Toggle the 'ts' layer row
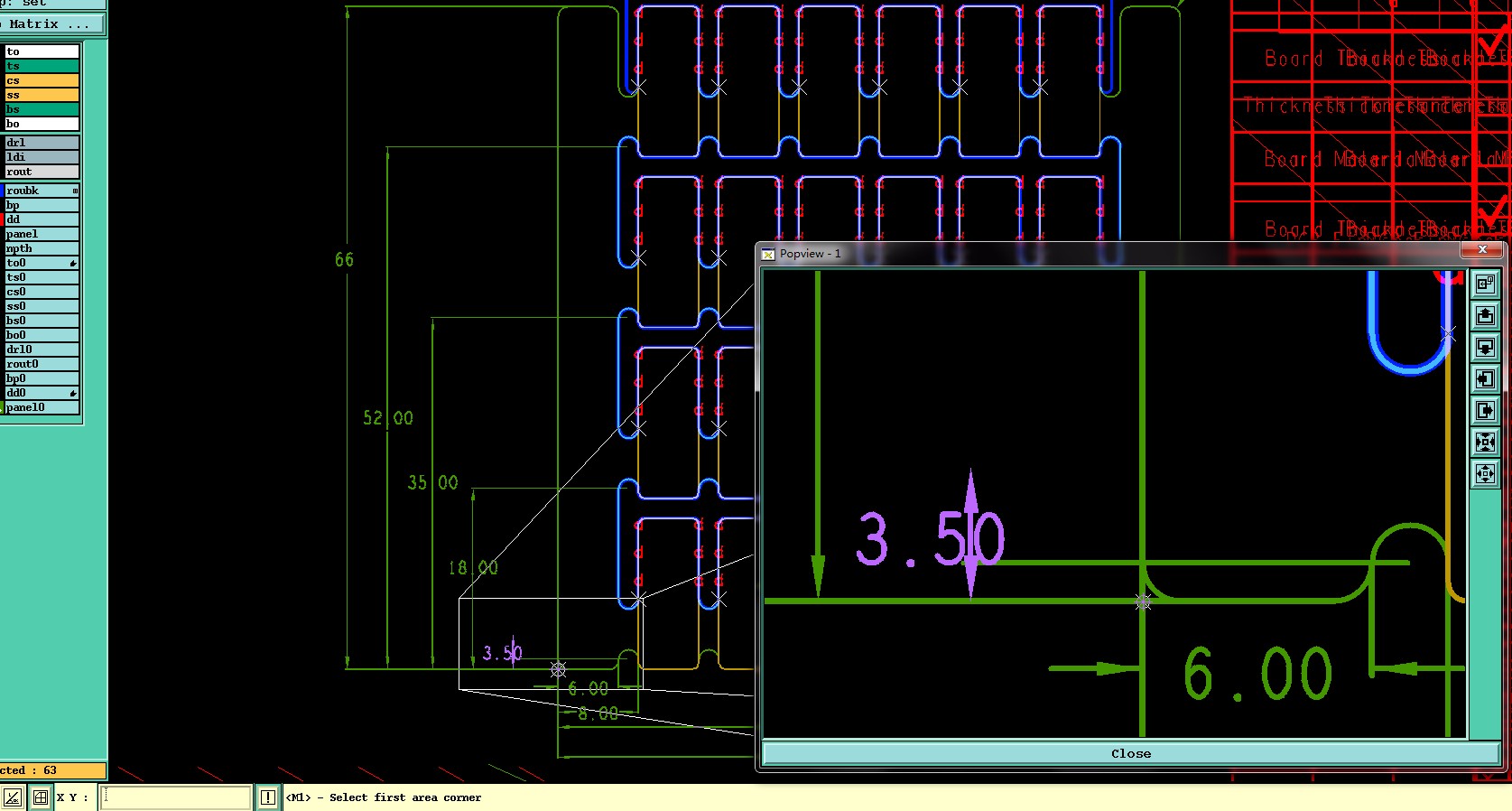Viewport: 1512px width, 811px height. [42, 66]
